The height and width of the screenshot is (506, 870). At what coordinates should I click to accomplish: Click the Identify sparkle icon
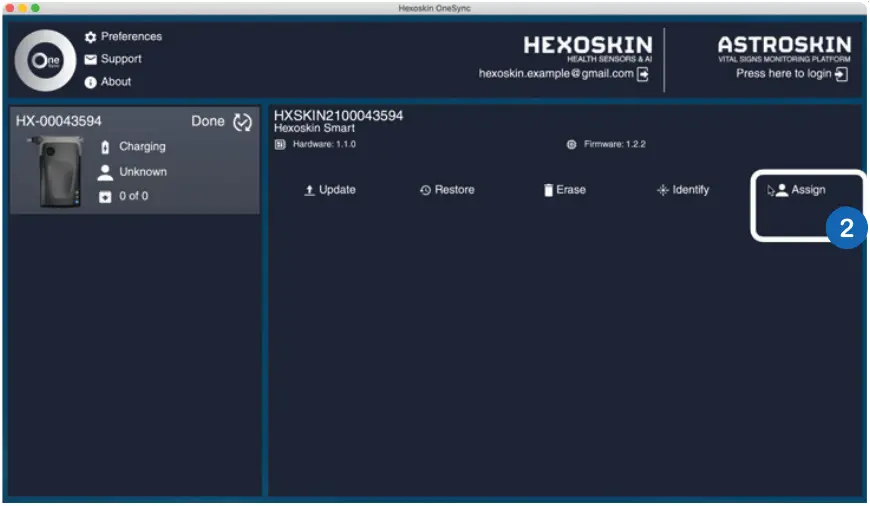662,190
